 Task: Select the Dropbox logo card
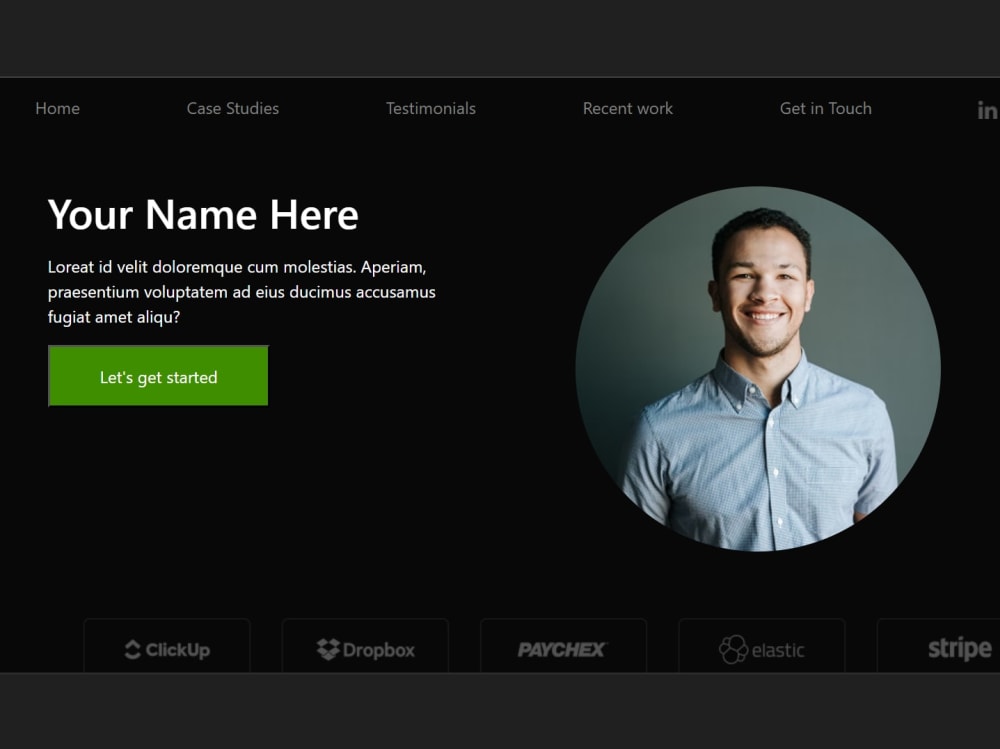[365, 646]
